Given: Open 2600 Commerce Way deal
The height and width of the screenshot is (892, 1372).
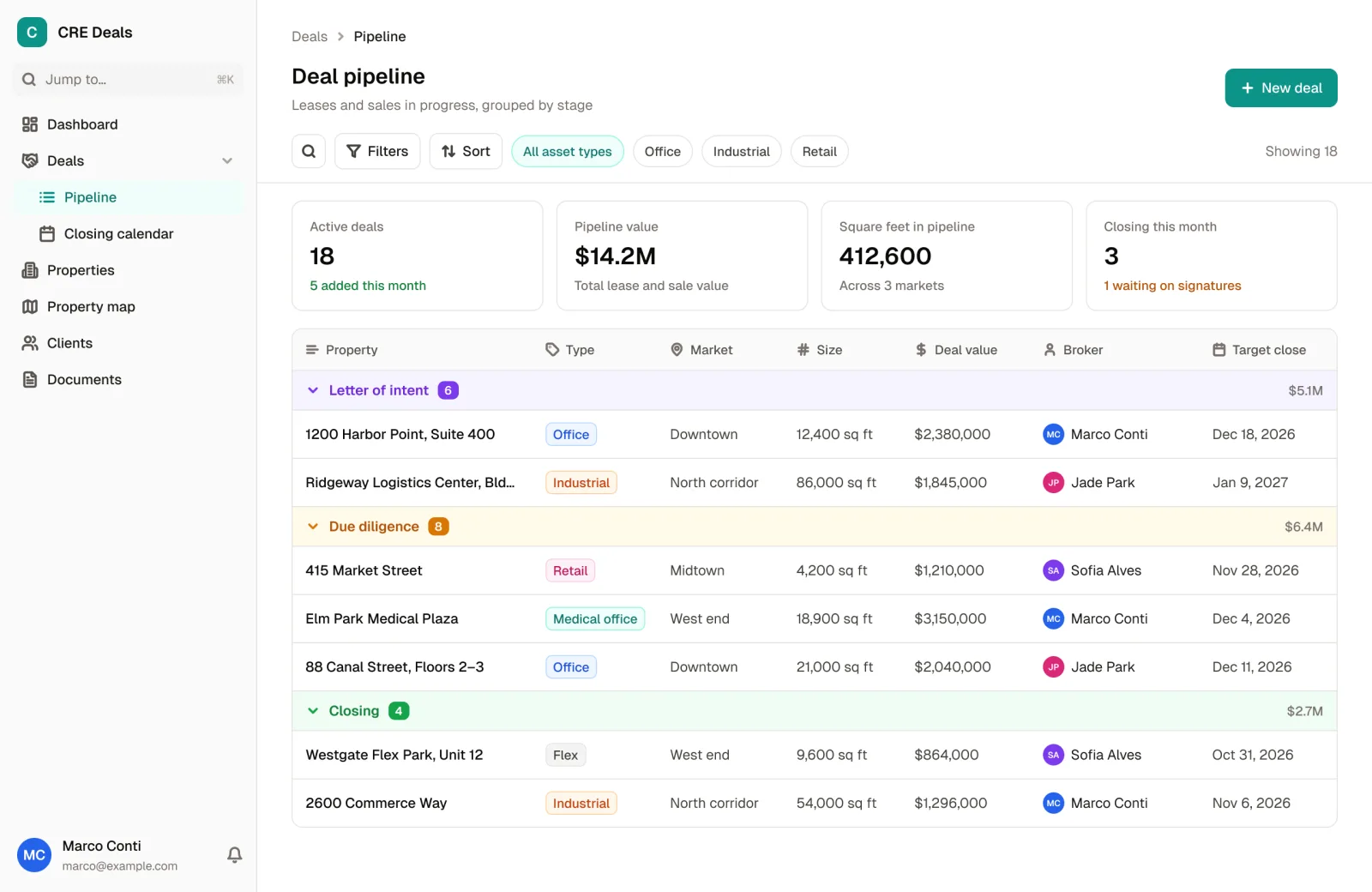Looking at the screenshot, I should click(376, 804).
